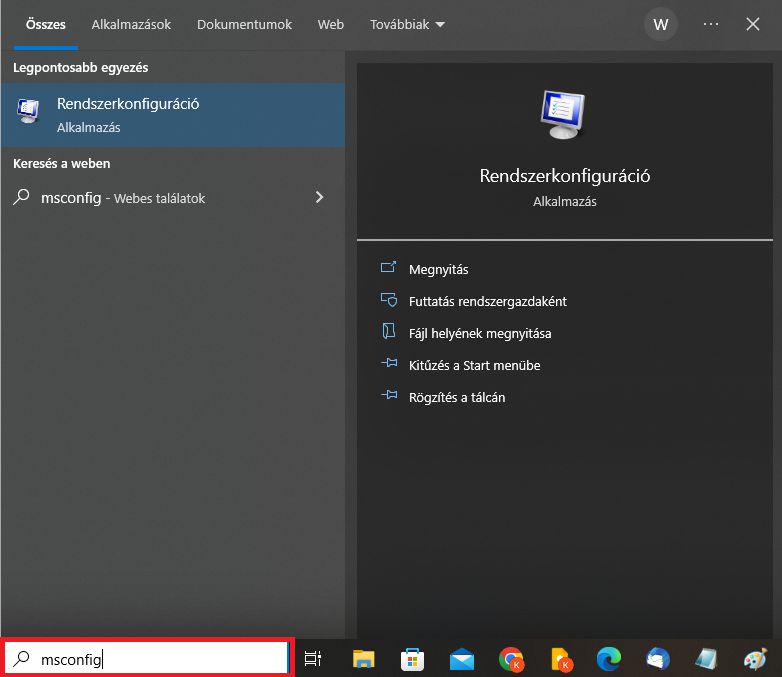
Task: Open Microsoft Edge from the taskbar
Action: pyautogui.click(x=608, y=659)
